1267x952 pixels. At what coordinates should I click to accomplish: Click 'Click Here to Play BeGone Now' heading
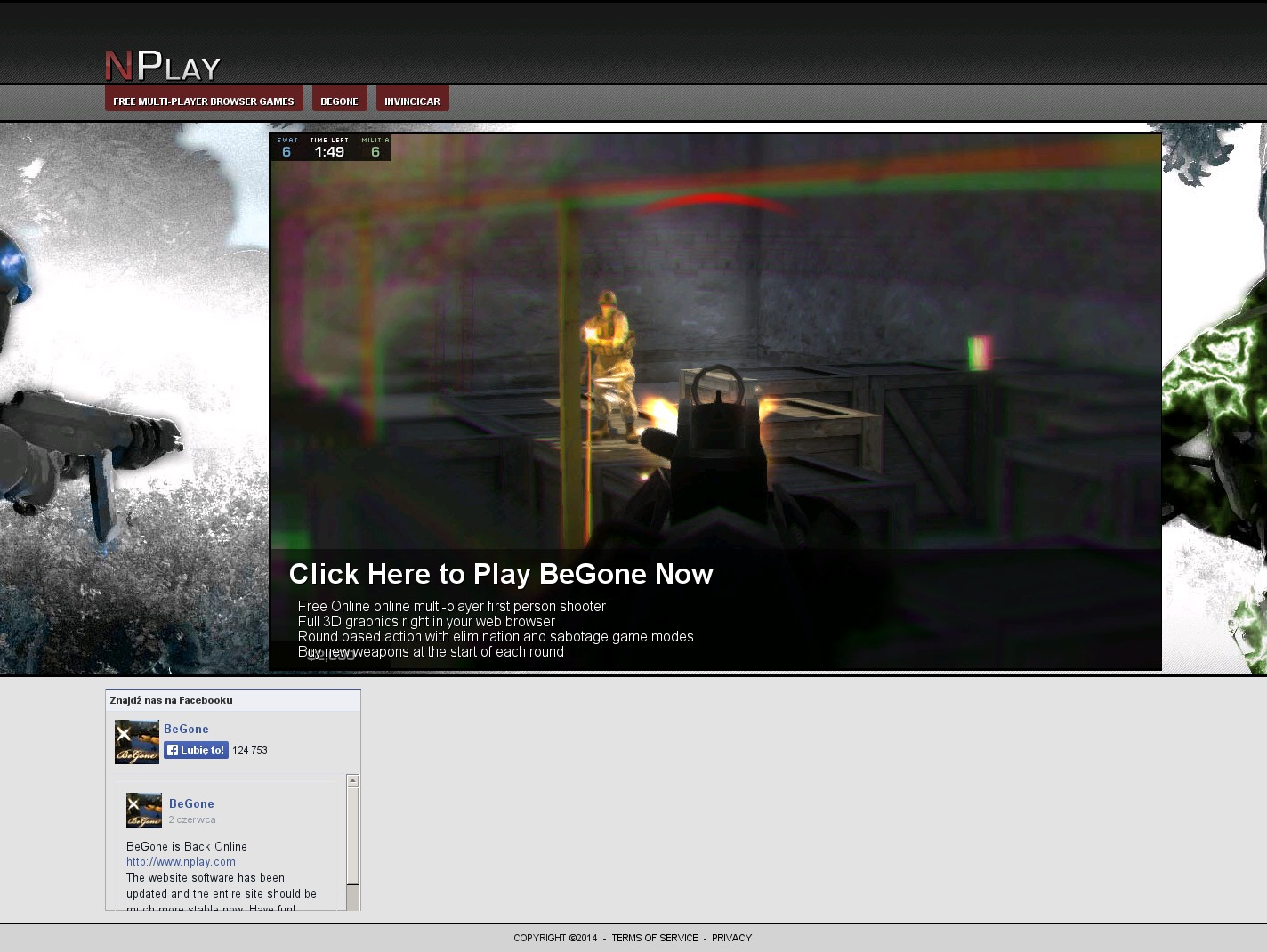click(500, 574)
